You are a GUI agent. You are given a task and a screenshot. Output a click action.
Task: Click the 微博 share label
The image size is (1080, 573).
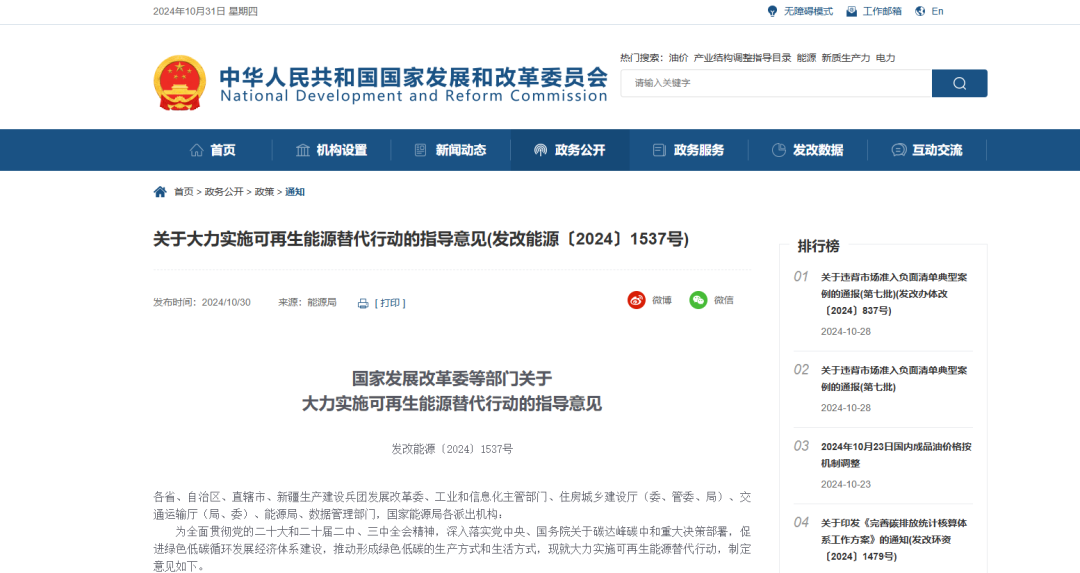pyautogui.click(x=662, y=300)
